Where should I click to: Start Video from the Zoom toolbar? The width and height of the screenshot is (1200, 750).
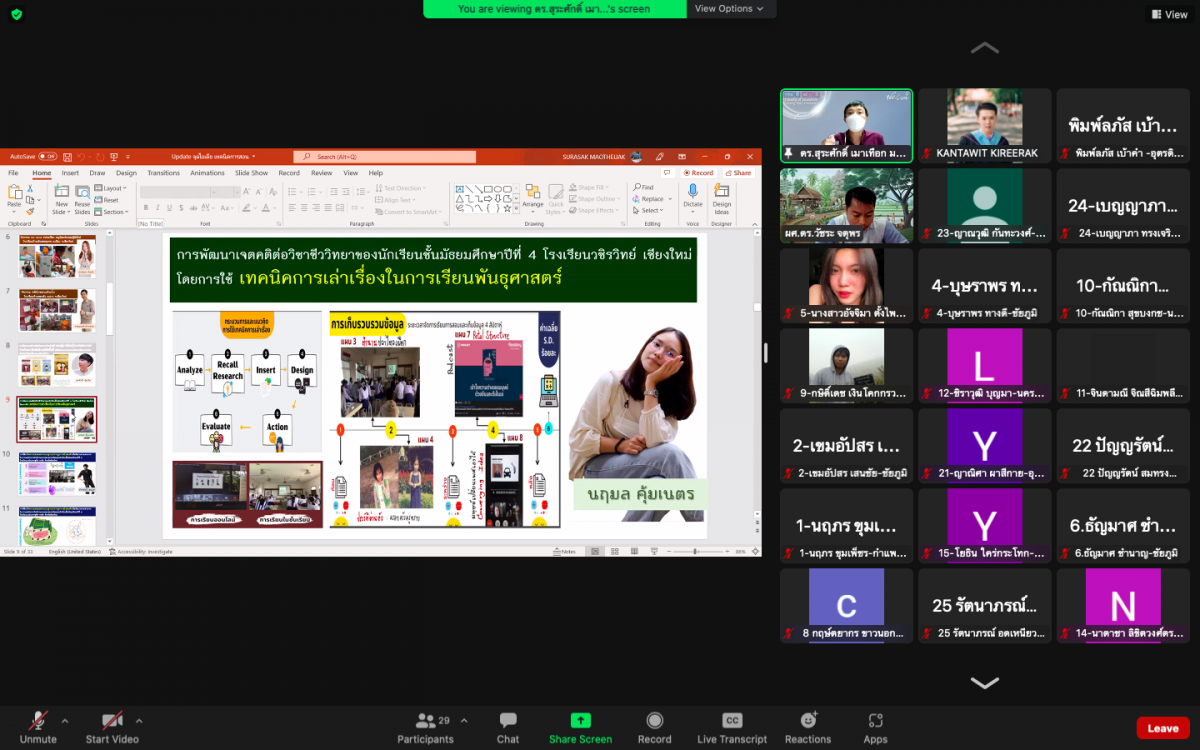(x=111, y=726)
